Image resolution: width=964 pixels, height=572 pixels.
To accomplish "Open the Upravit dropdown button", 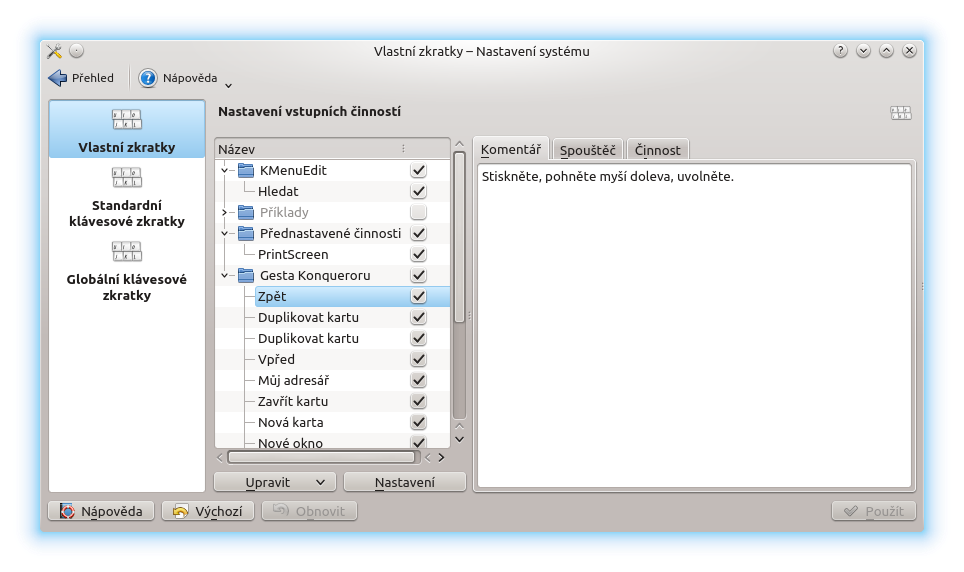I will coord(275,482).
